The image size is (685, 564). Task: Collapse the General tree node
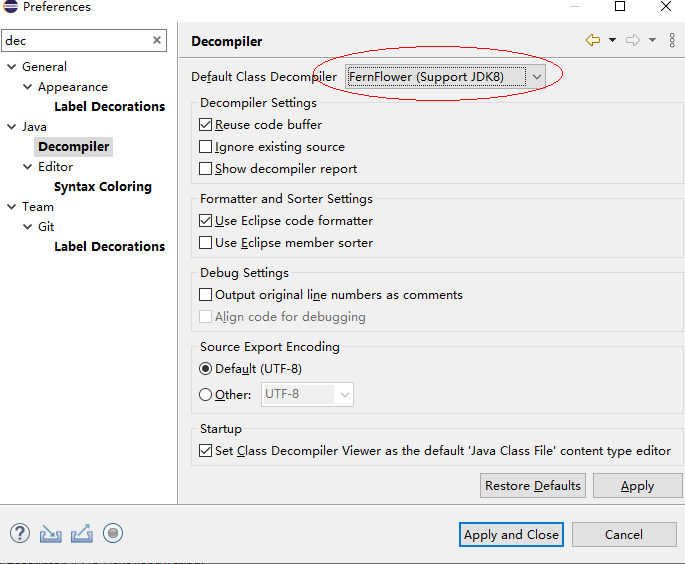point(12,67)
